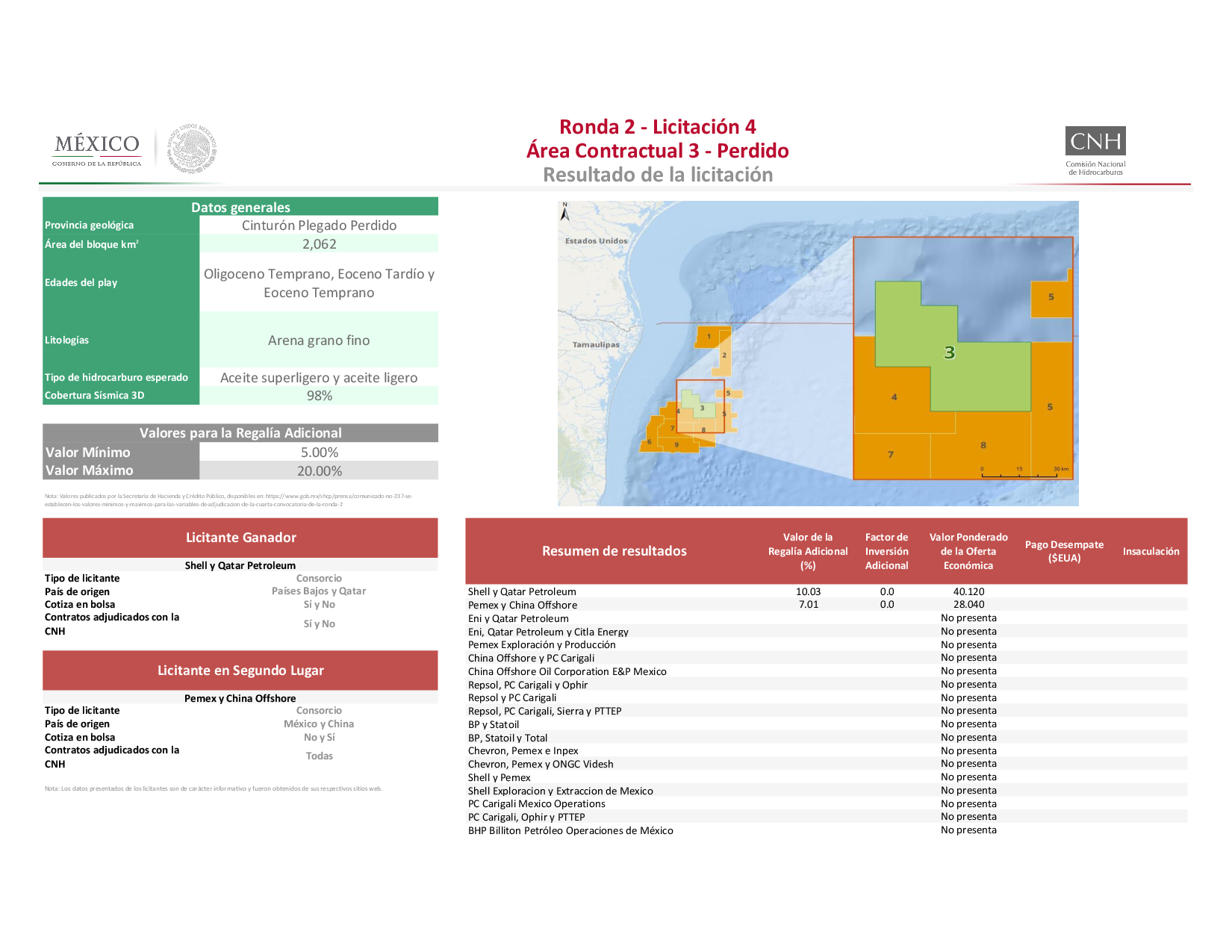Click the block area value 2,062
Viewport: 1232px width, 952px height.
(319, 244)
